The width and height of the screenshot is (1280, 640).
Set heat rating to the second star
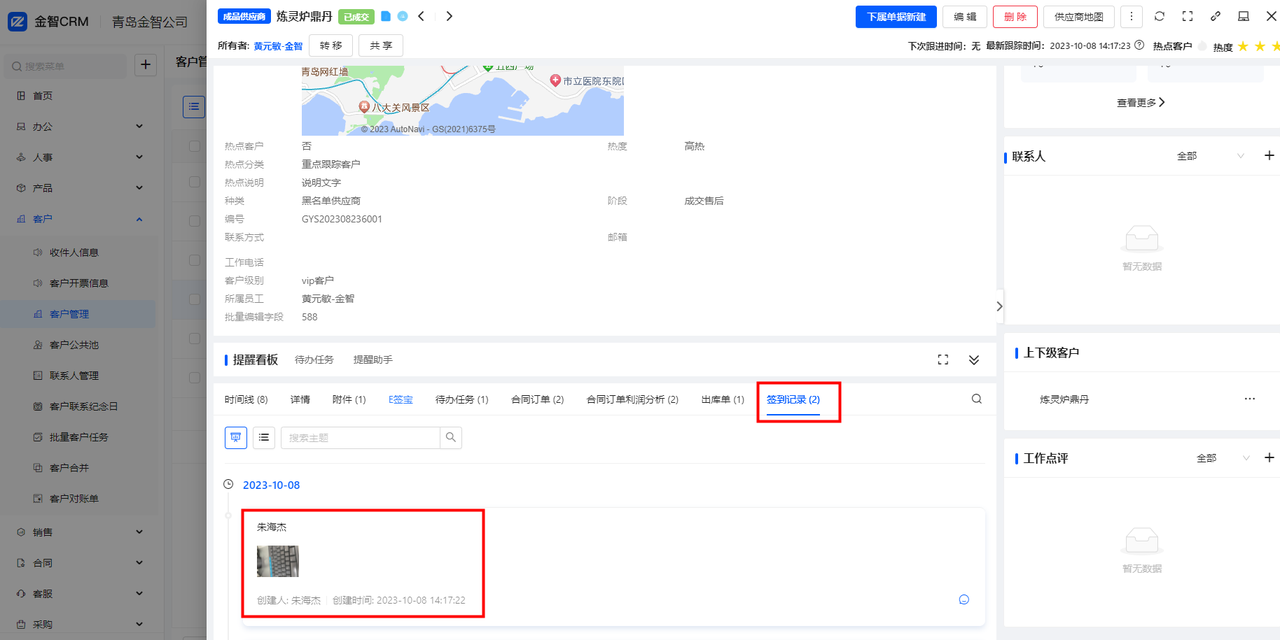(x=1260, y=46)
